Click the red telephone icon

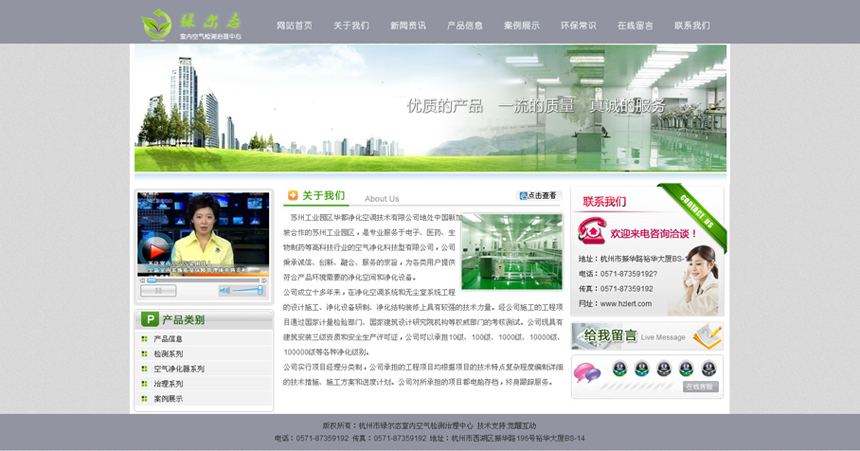coord(592,231)
